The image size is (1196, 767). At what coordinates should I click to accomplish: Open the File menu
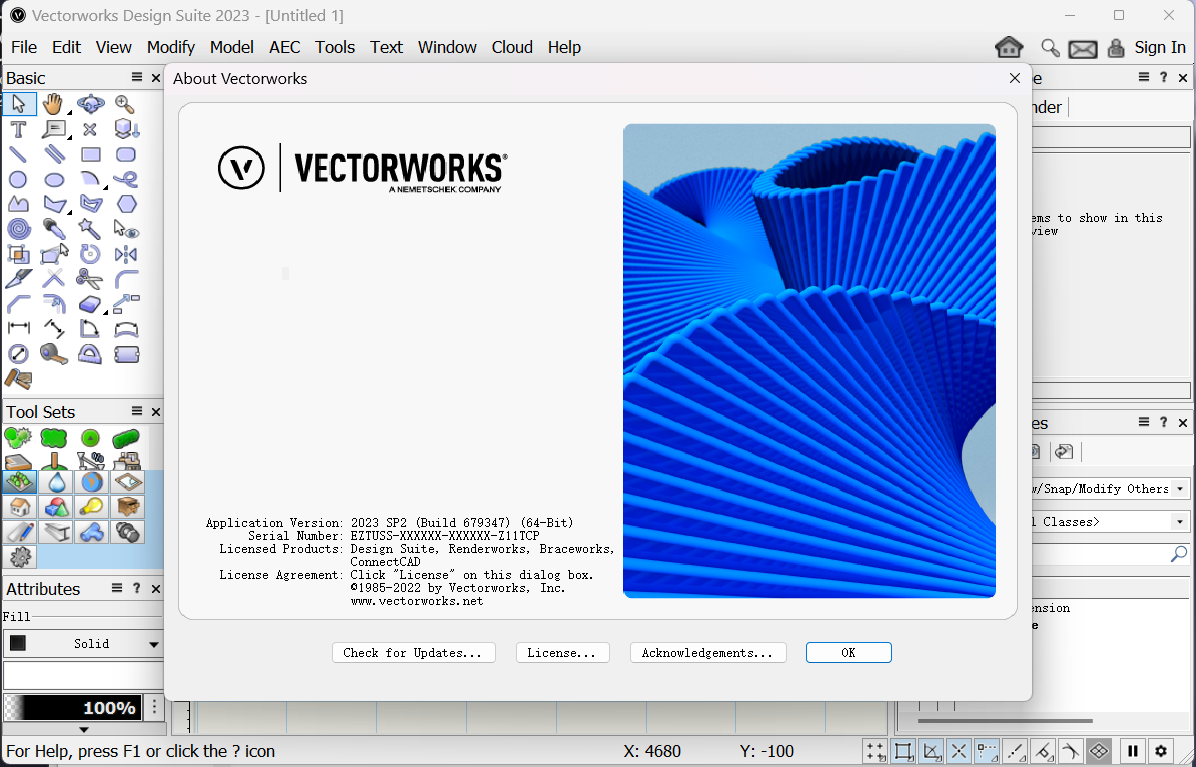pos(24,47)
